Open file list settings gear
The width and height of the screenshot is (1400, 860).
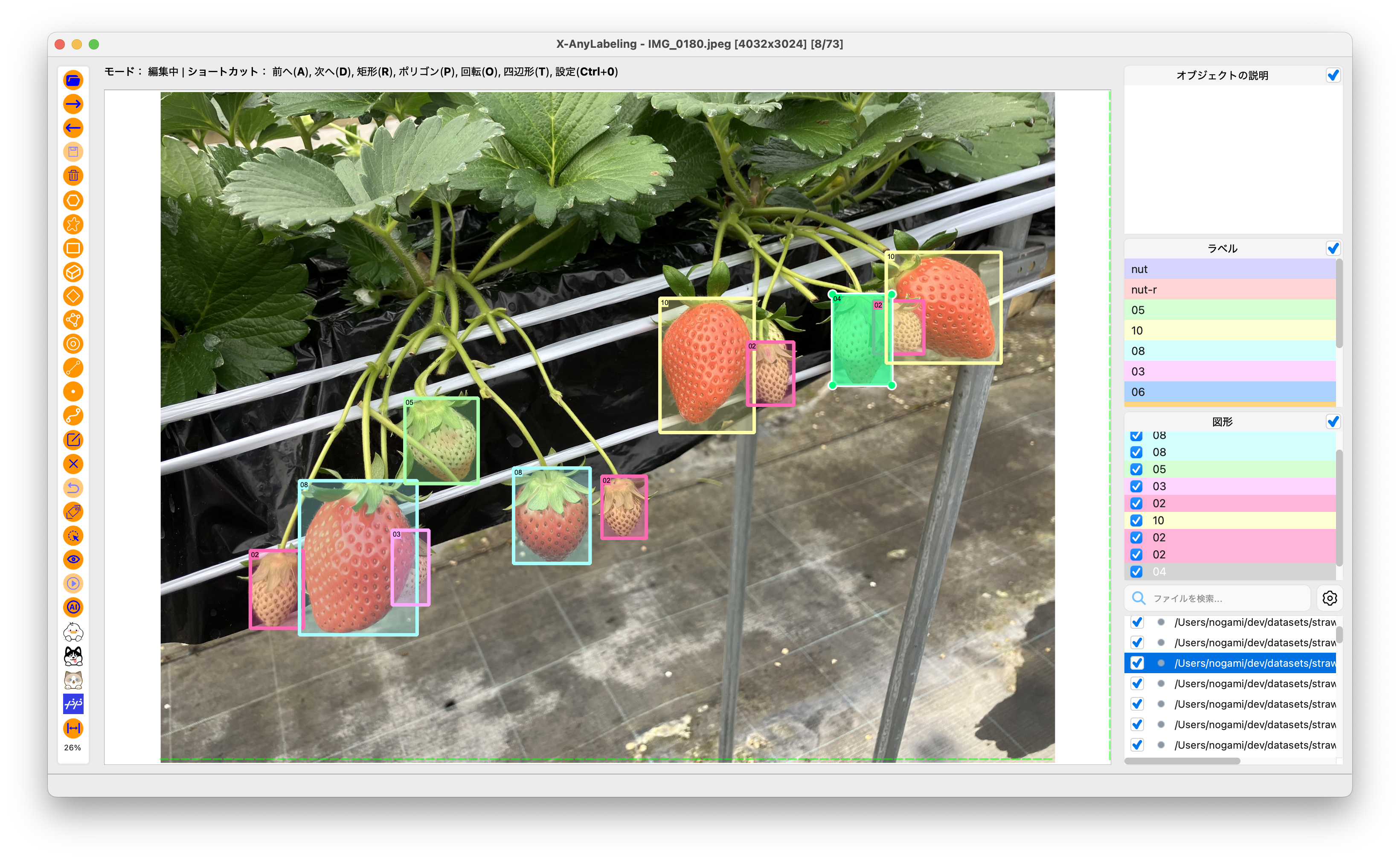tap(1330, 599)
